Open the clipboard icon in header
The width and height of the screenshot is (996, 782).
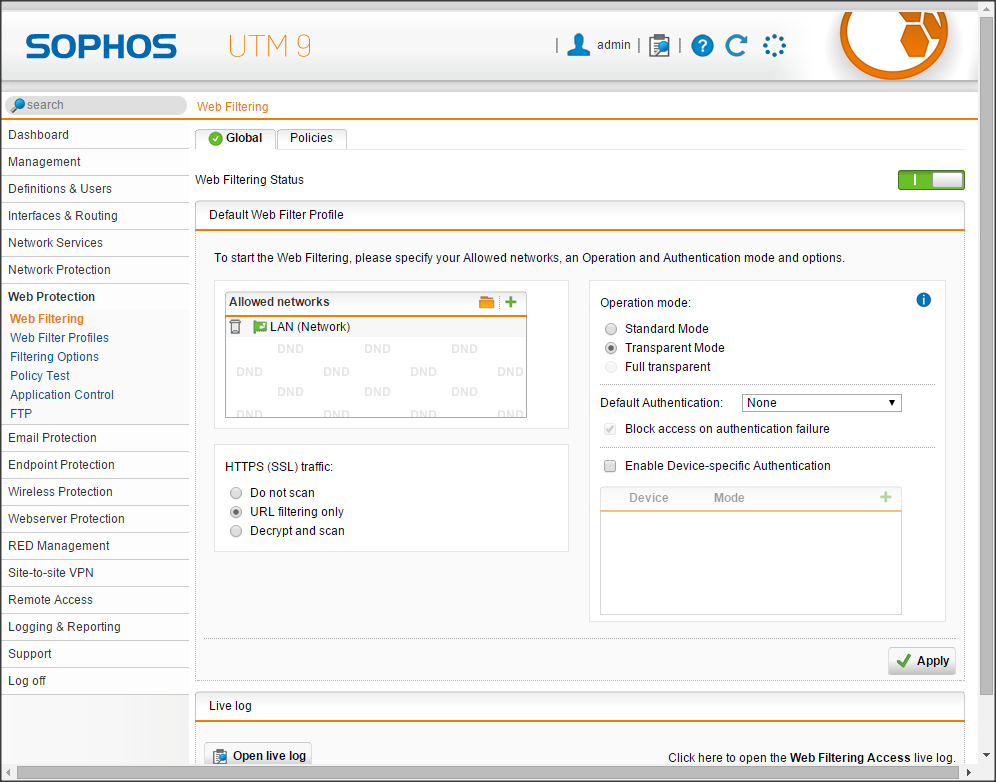coord(659,45)
